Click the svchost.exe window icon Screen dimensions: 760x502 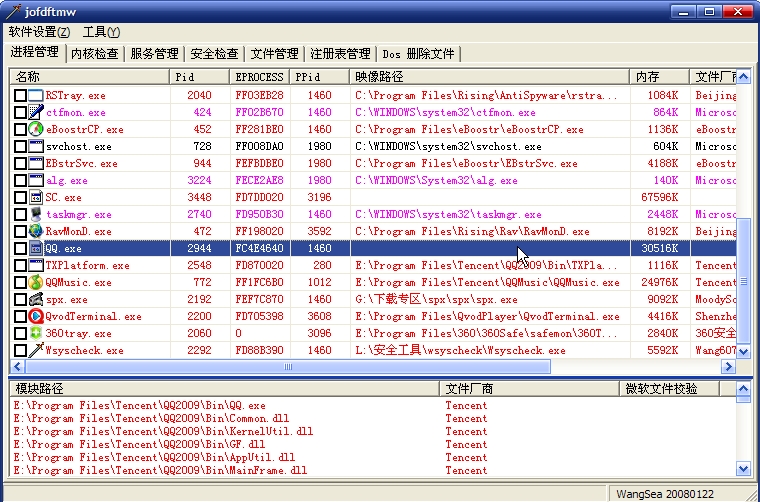coord(36,146)
